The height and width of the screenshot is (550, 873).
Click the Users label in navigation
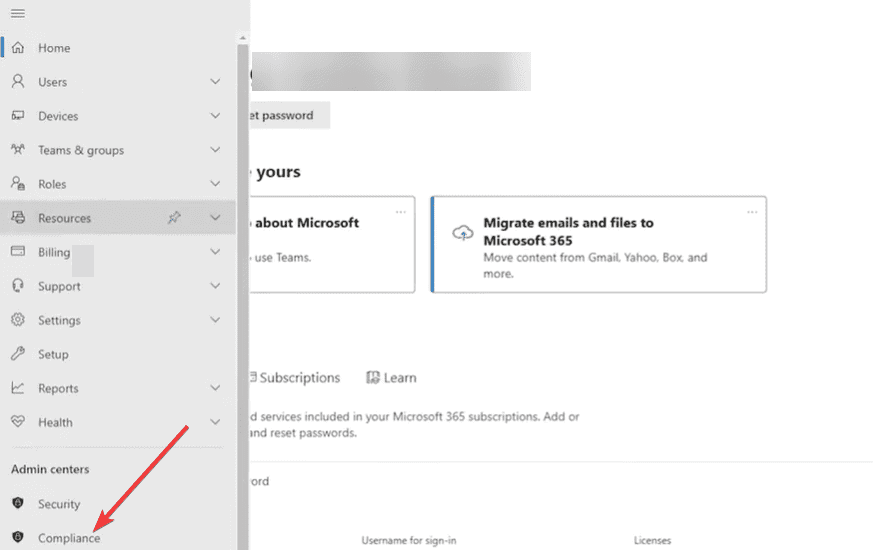[x=52, y=82]
